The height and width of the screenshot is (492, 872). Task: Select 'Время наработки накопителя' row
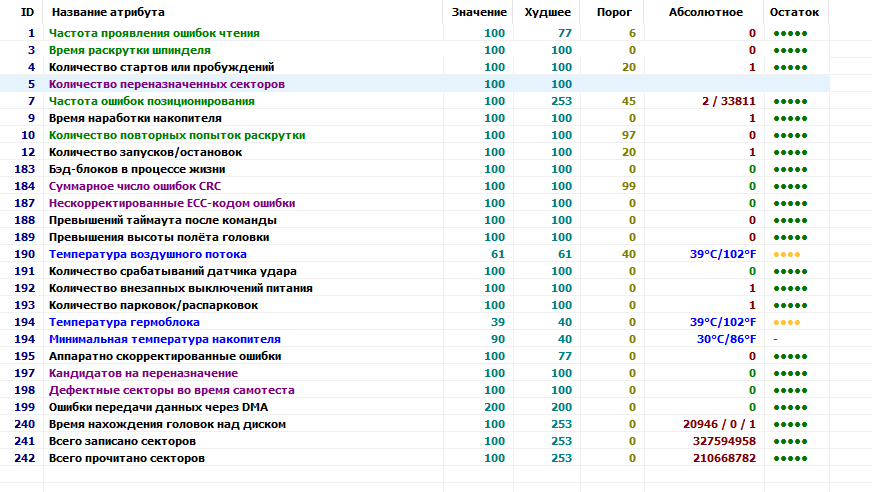pos(414,118)
